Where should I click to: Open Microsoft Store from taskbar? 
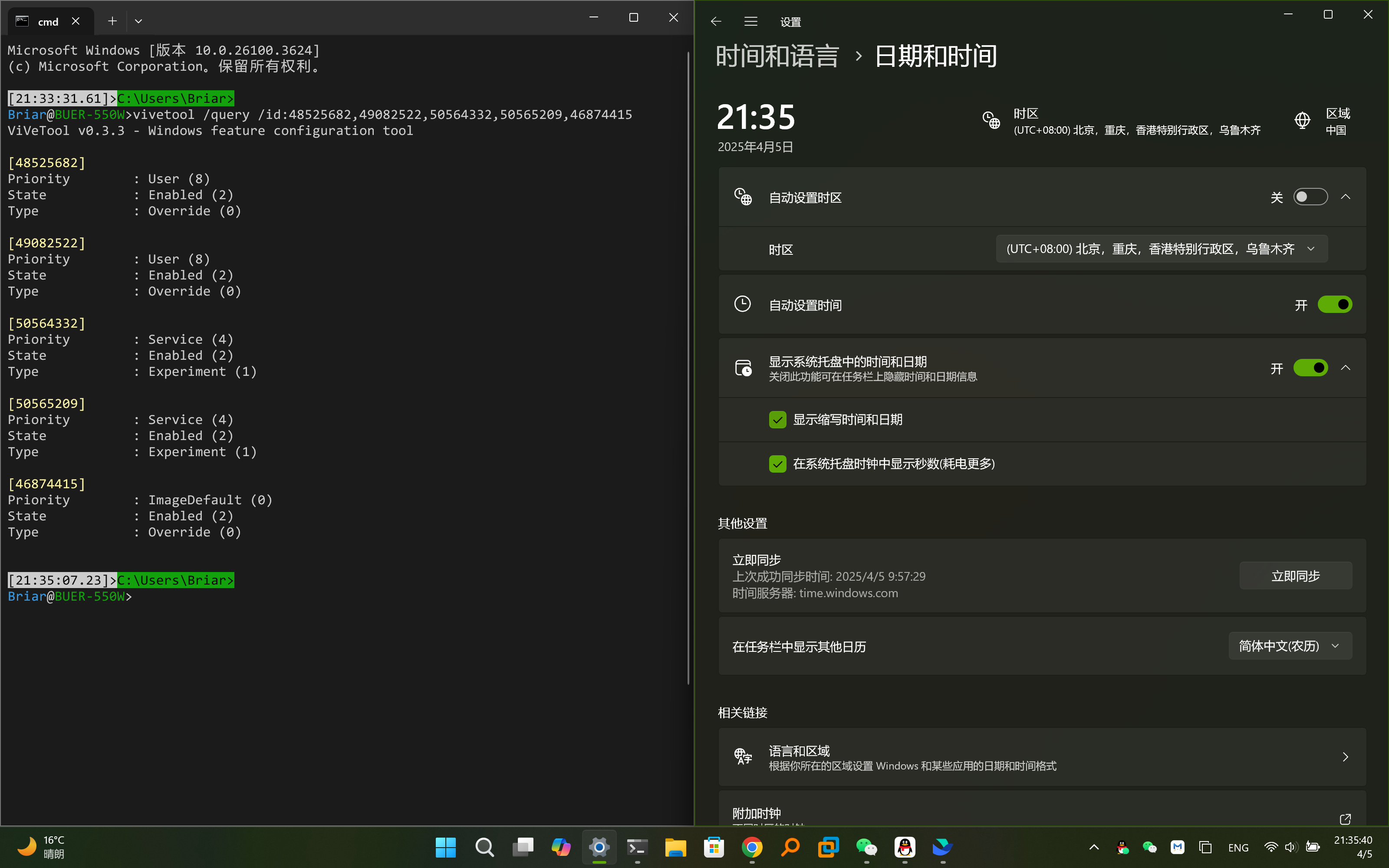pyautogui.click(x=714, y=847)
